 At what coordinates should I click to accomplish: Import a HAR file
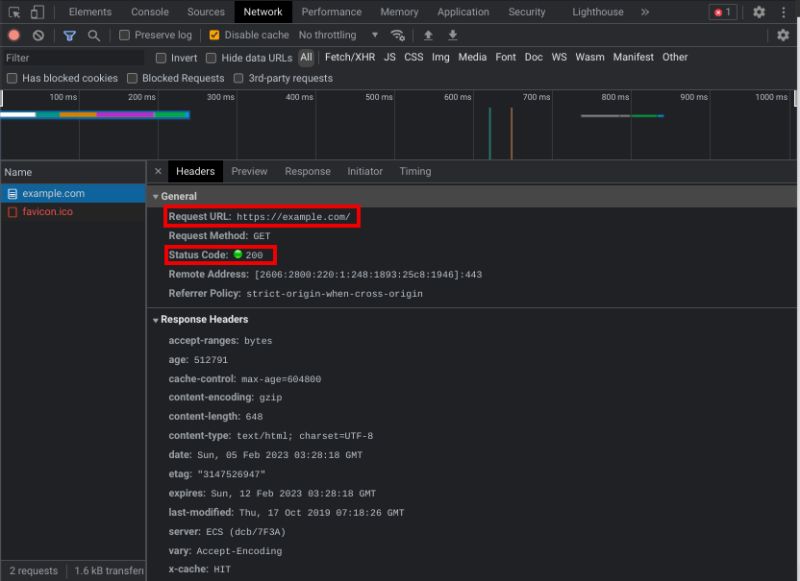click(428, 35)
